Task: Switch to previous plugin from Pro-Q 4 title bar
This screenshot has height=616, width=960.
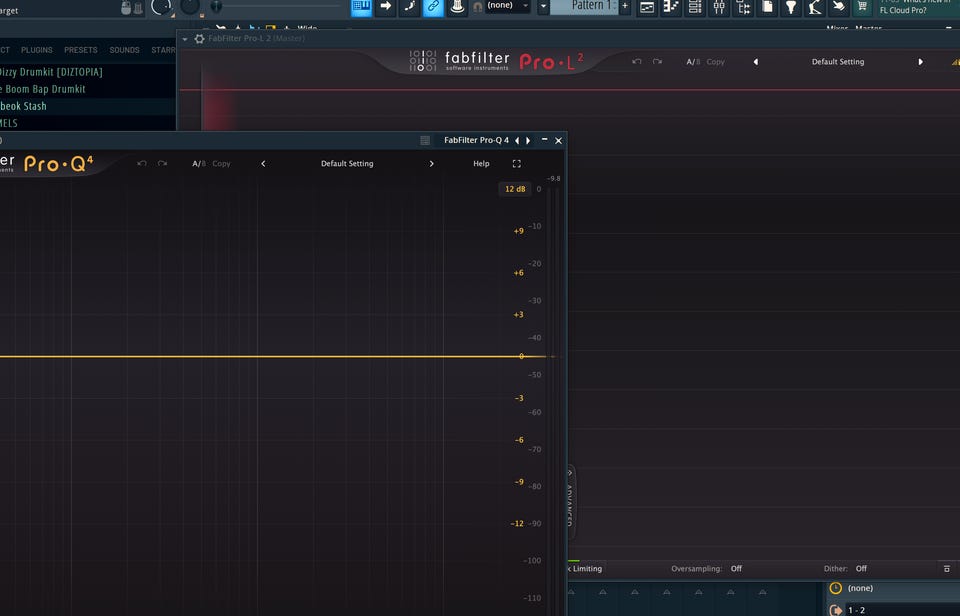Action: point(517,140)
